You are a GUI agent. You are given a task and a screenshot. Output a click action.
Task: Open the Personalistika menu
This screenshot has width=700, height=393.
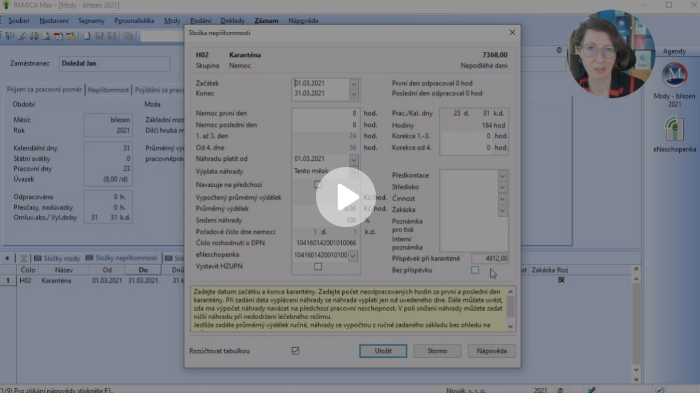[x=134, y=21]
